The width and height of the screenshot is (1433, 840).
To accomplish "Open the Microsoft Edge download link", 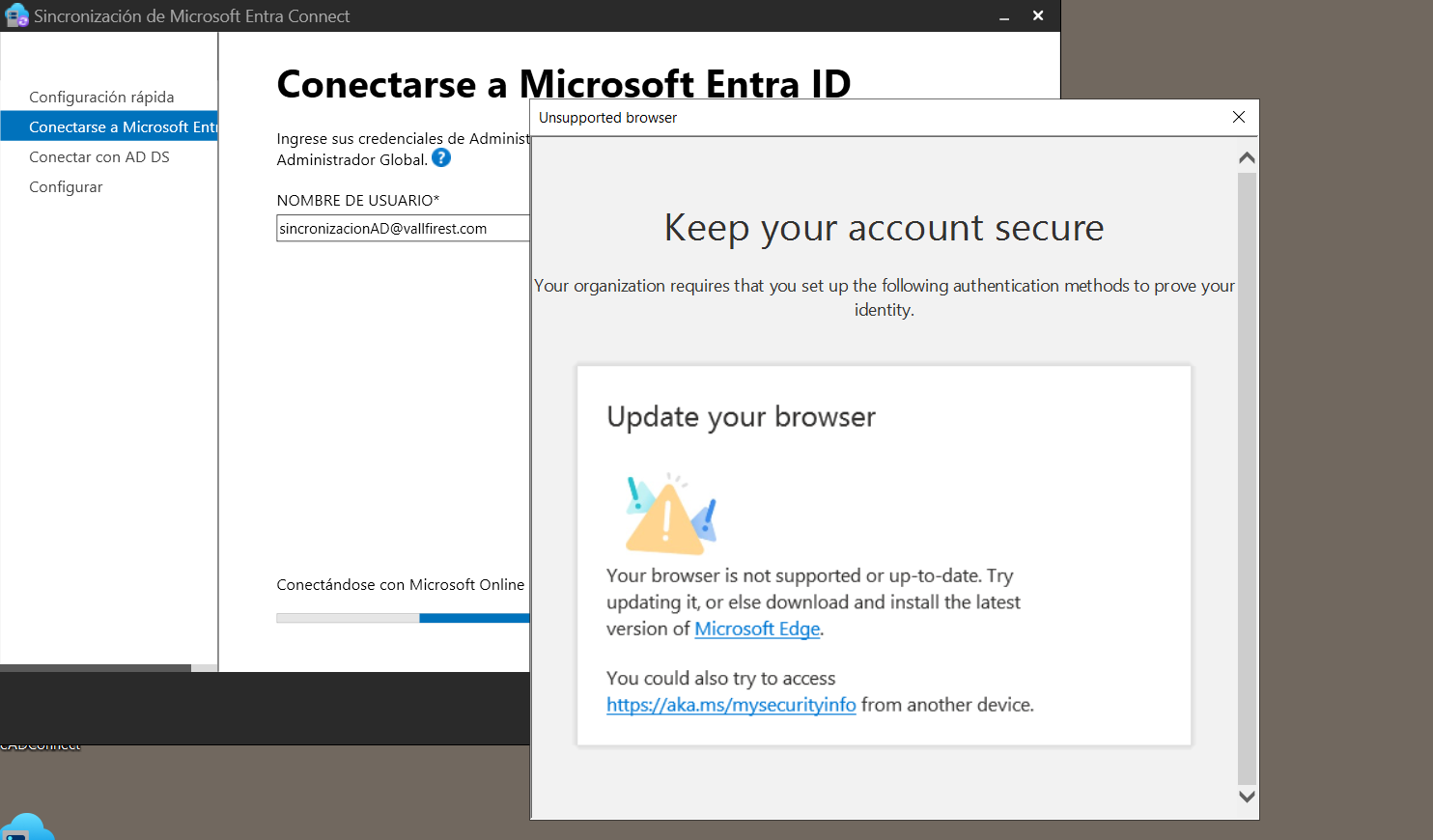I will pos(757,629).
